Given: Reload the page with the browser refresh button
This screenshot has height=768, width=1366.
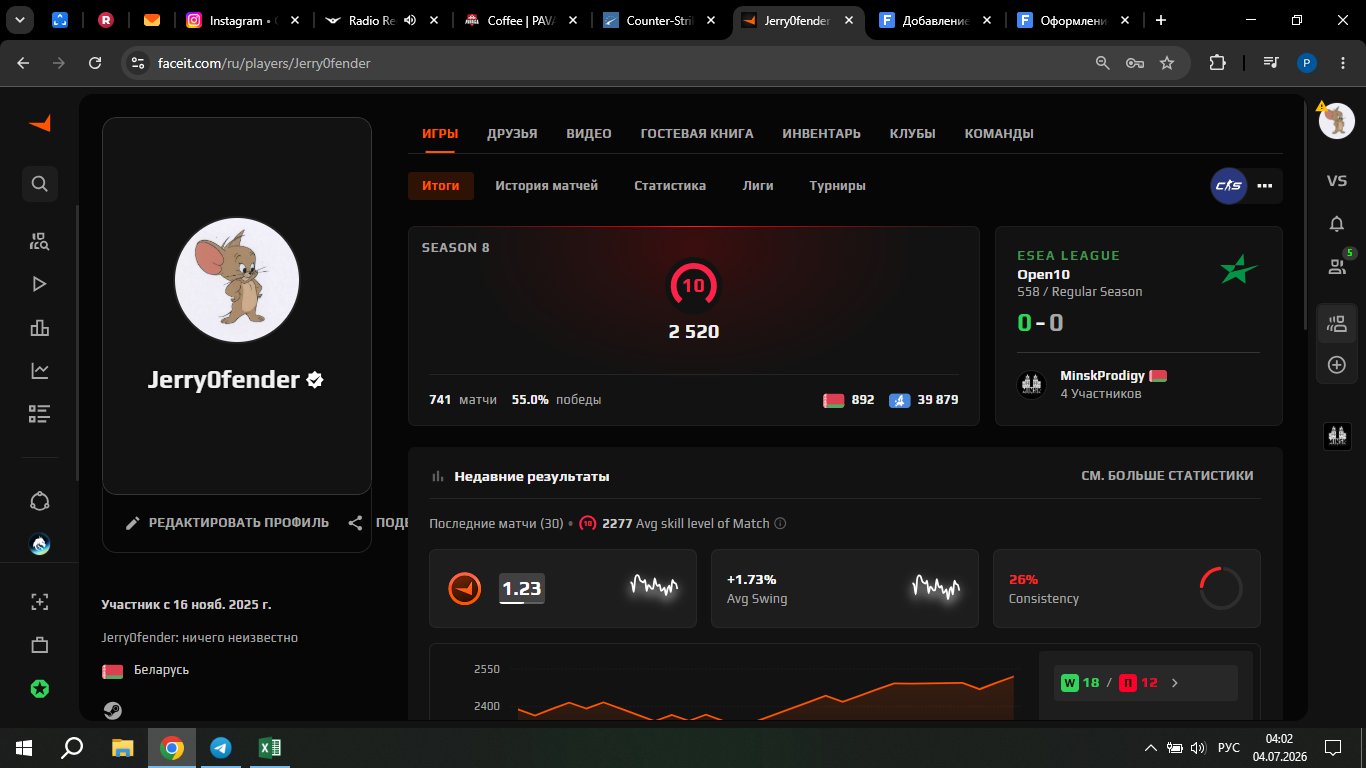Looking at the screenshot, I should (95, 62).
